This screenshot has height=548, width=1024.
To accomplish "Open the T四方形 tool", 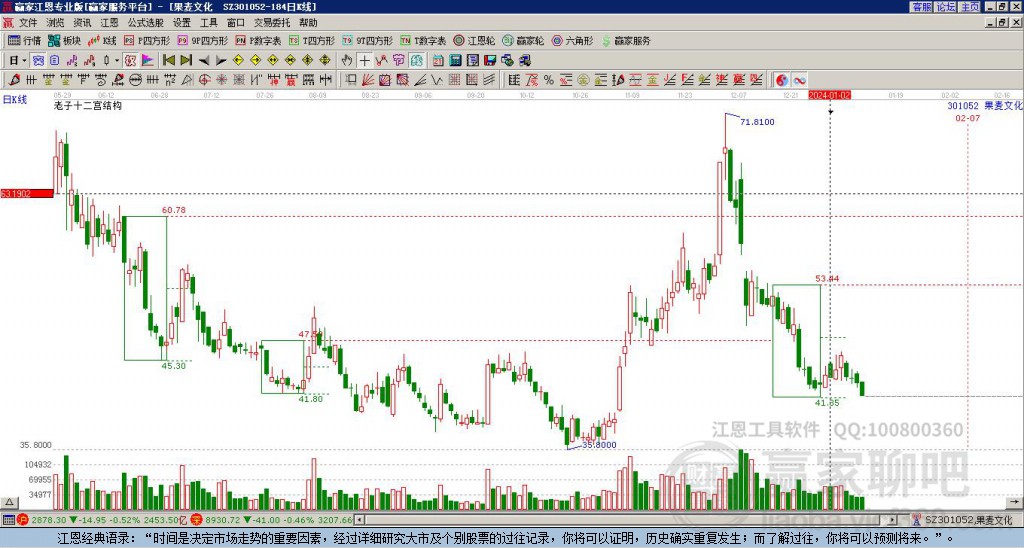I will tap(311, 40).
